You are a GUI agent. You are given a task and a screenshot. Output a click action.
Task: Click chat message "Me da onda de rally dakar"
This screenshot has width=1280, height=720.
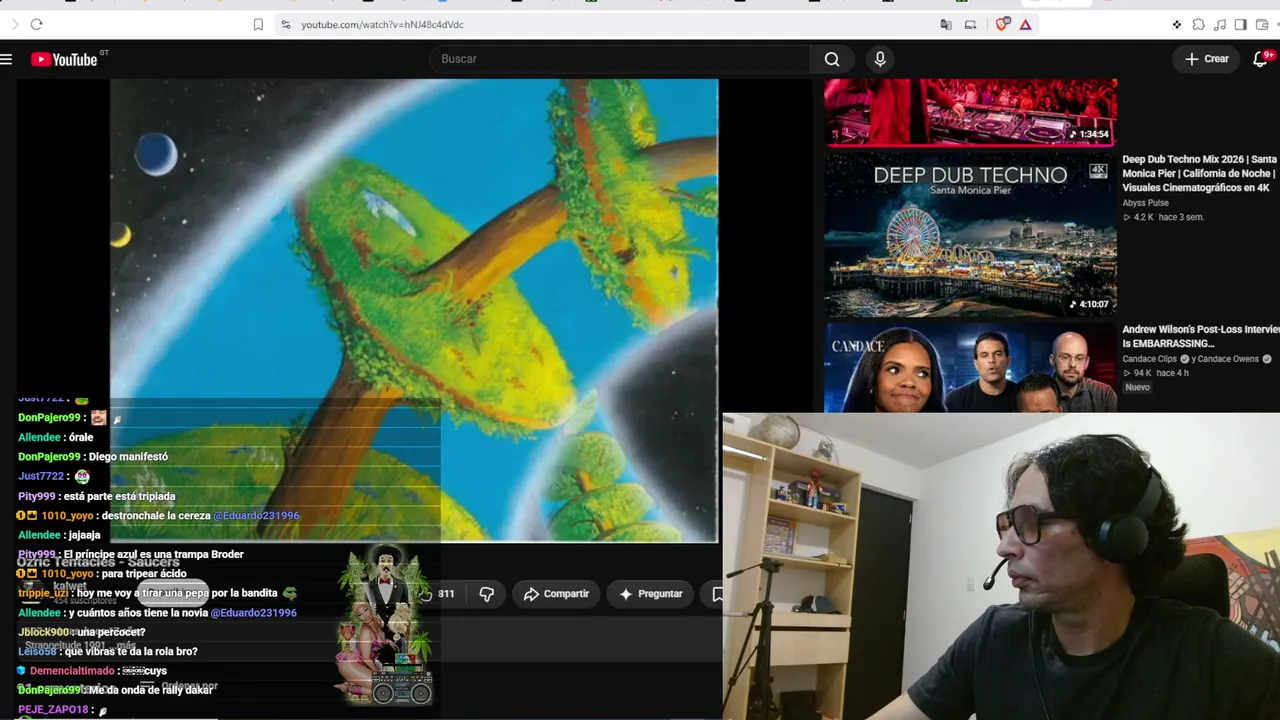[152, 690]
